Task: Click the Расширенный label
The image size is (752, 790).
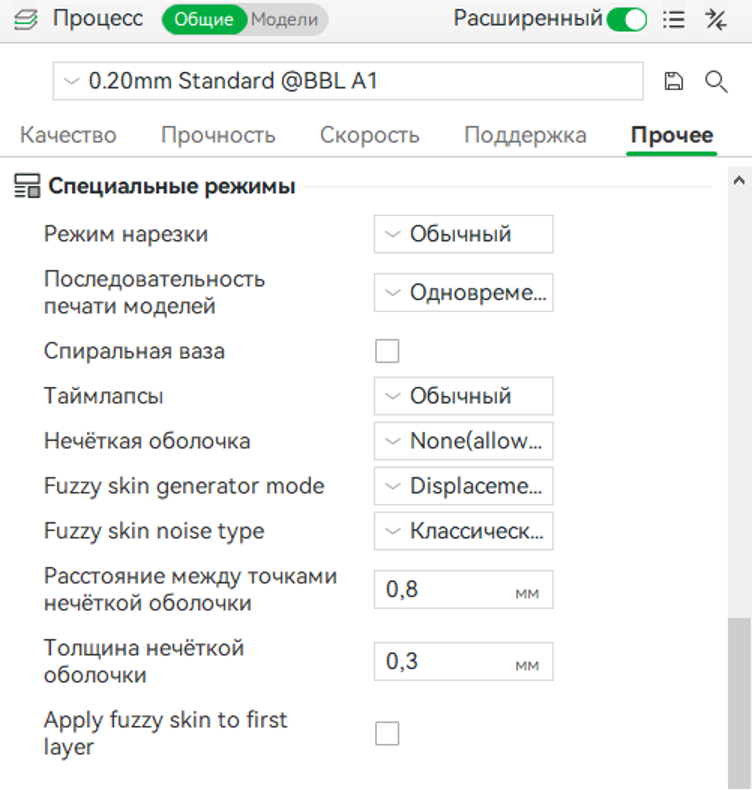Action: [527, 19]
